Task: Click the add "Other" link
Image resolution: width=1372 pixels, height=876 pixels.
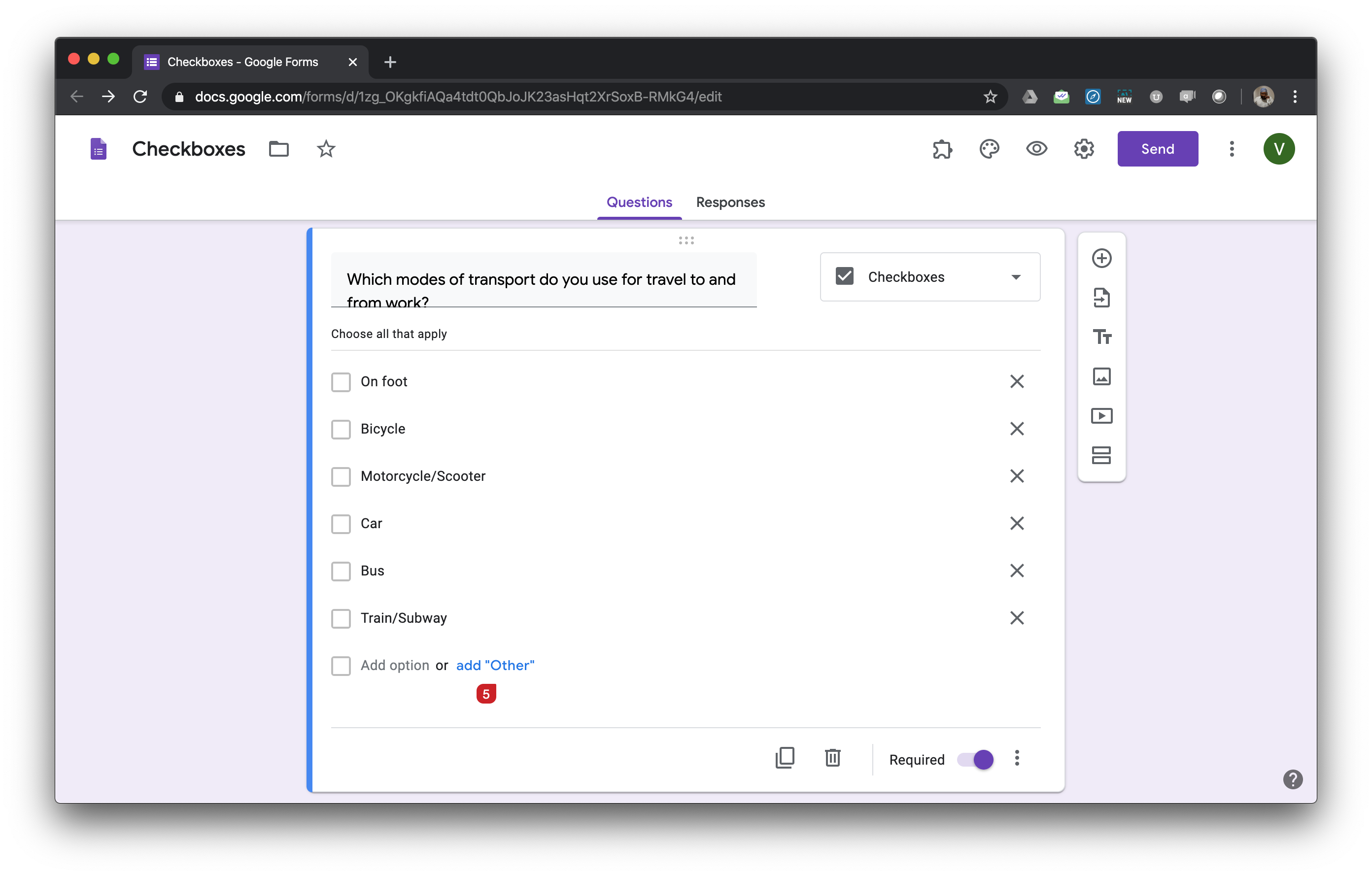Action: pyautogui.click(x=495, y=665)
